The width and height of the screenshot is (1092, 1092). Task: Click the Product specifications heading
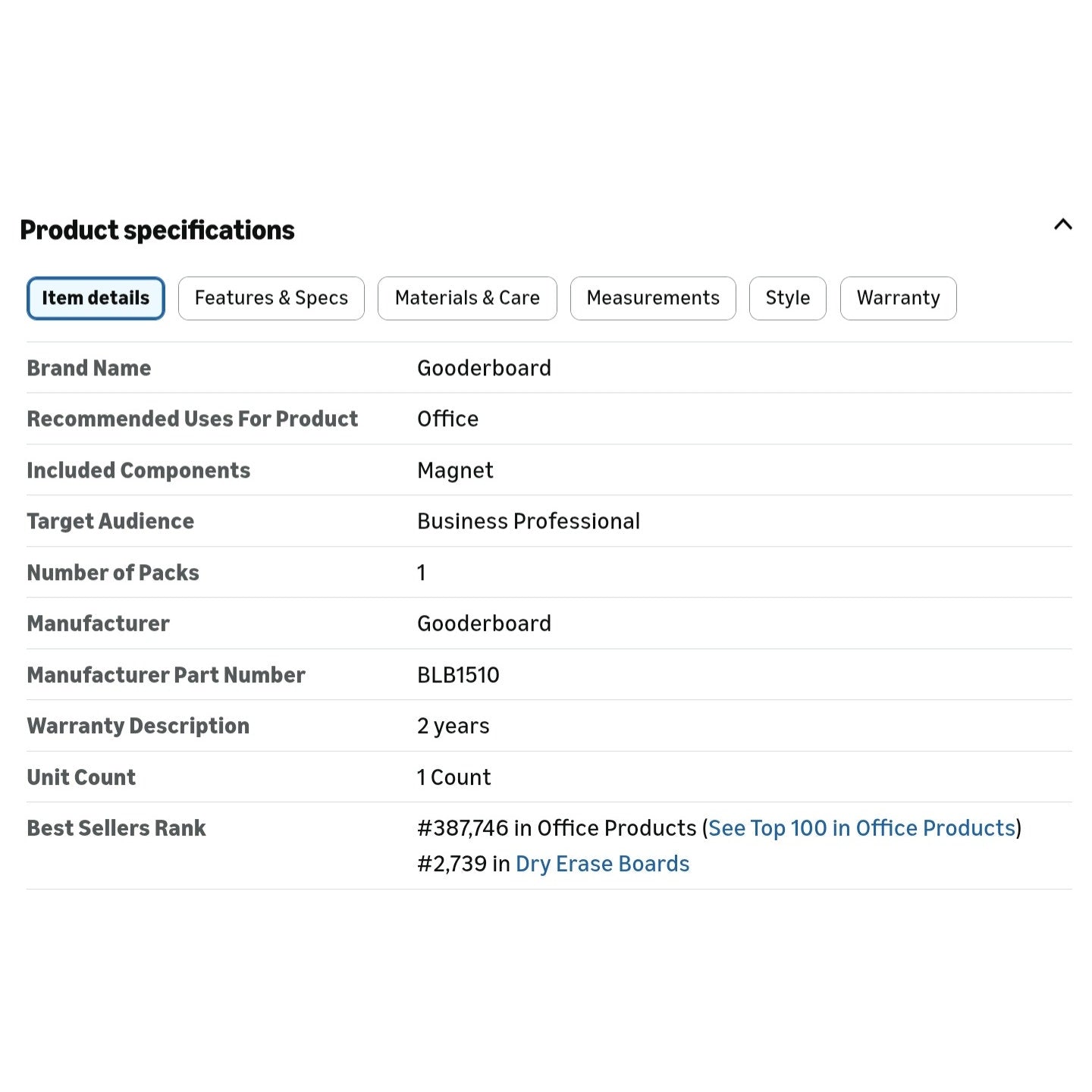click(157, 230)
